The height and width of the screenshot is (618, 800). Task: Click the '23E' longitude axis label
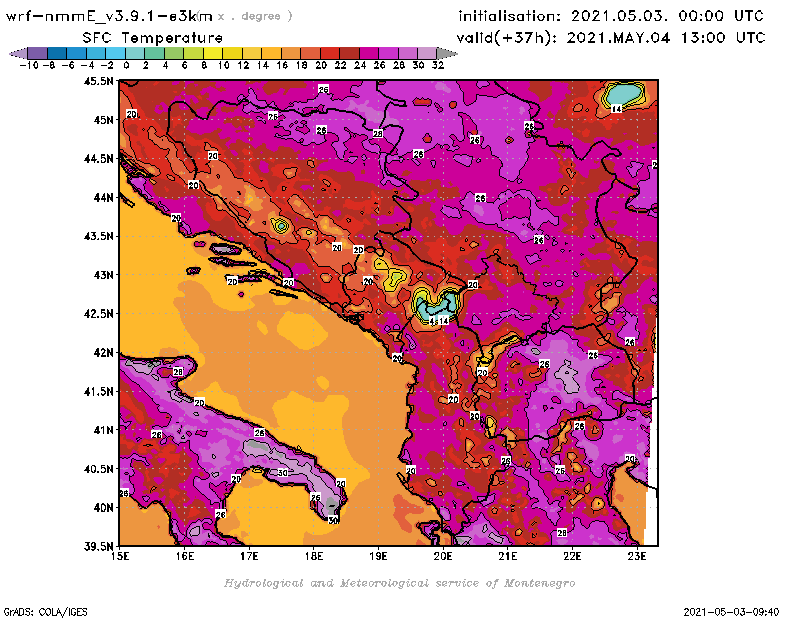pos(637,556)
